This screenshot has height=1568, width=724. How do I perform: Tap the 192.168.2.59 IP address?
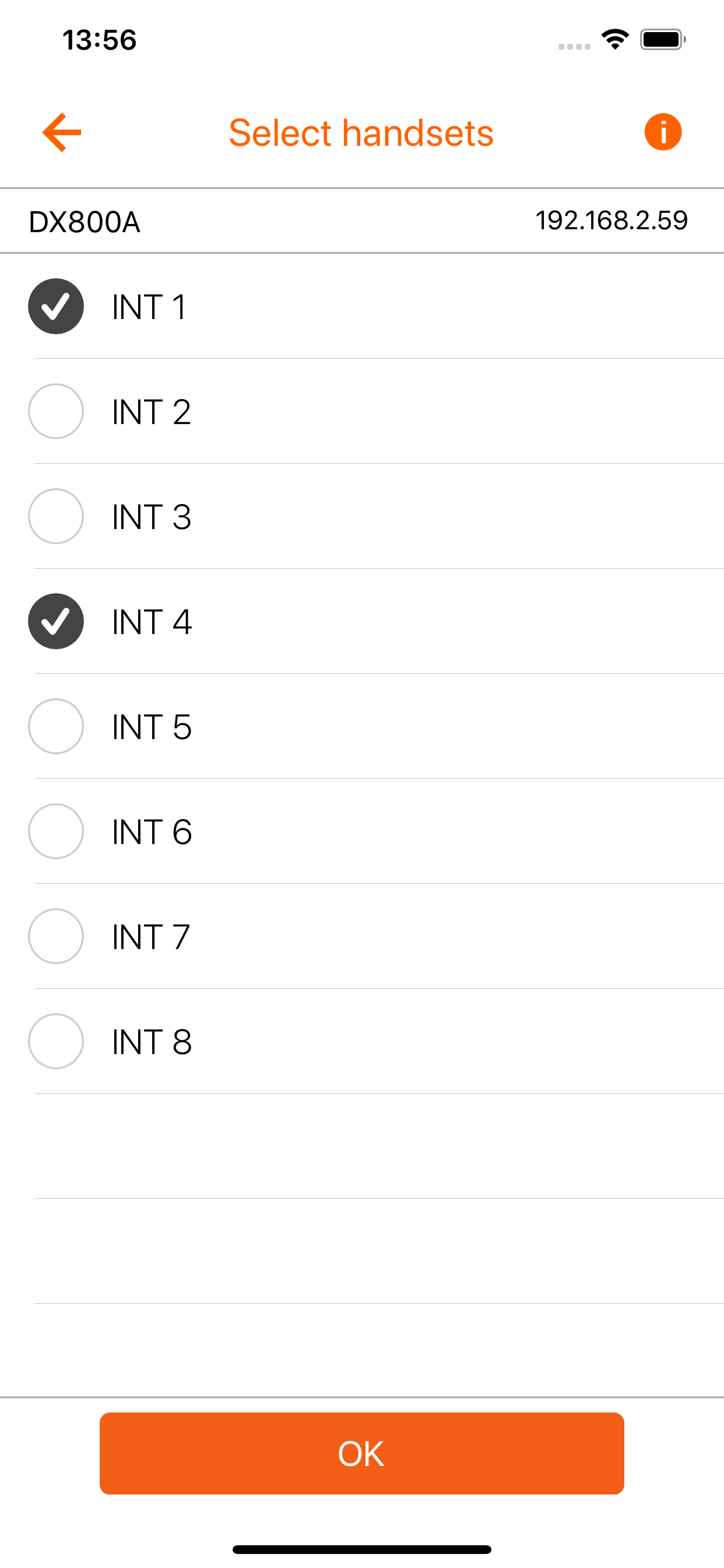click(611, 220)
